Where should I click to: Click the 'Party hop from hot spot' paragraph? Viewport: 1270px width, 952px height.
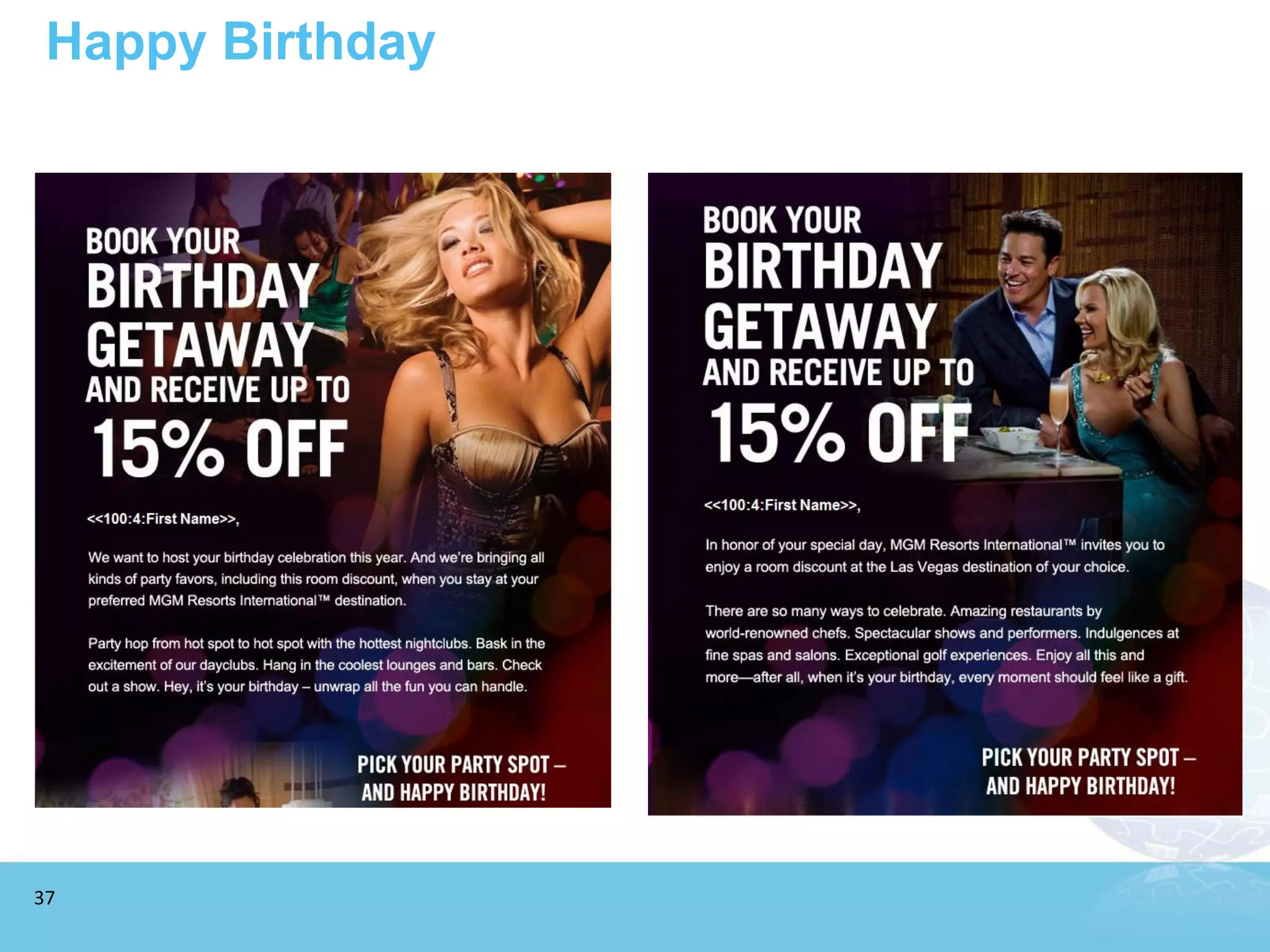[x=316, y=665]
